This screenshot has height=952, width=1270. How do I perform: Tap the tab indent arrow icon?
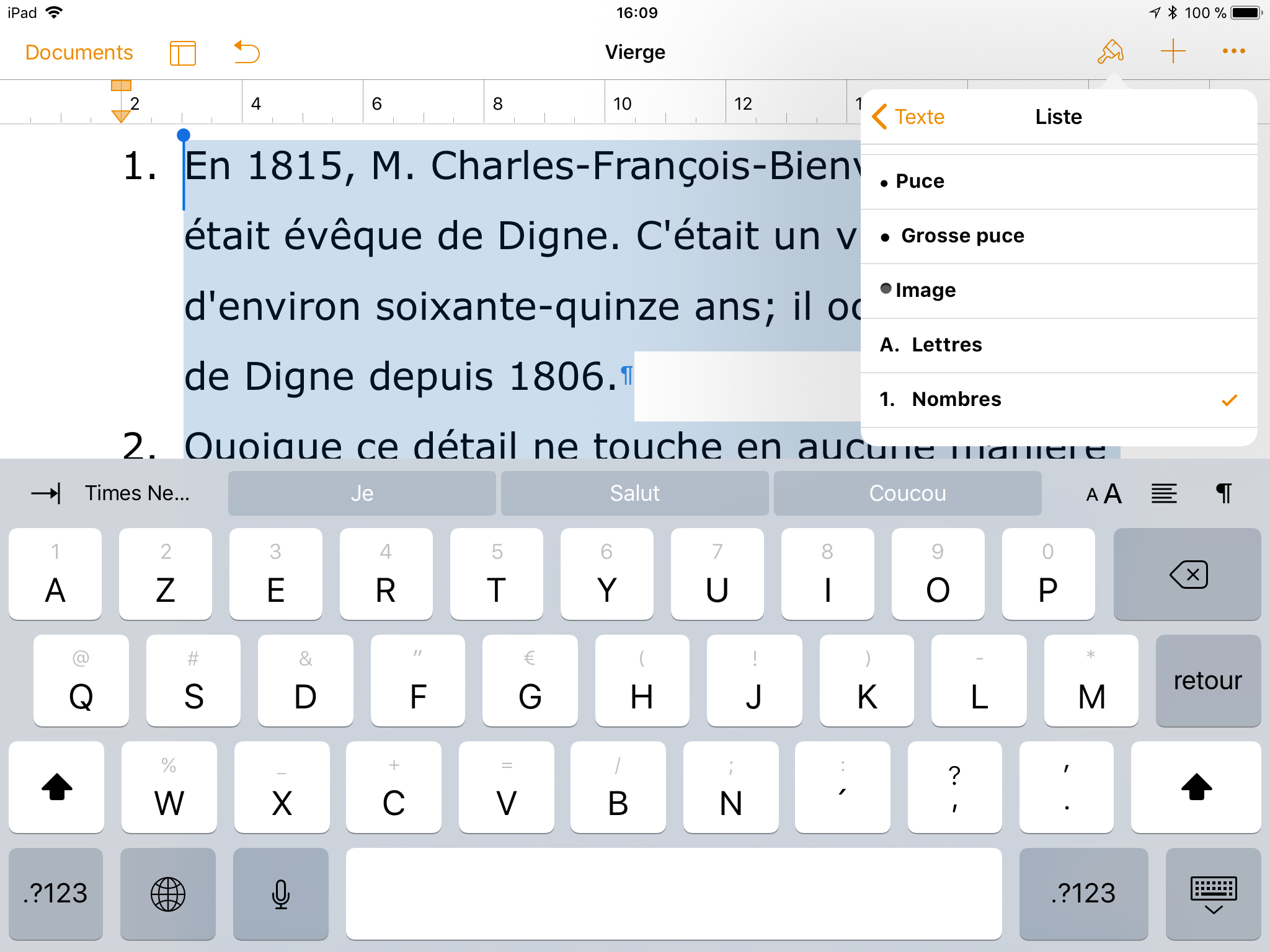[x=47, y=493]
